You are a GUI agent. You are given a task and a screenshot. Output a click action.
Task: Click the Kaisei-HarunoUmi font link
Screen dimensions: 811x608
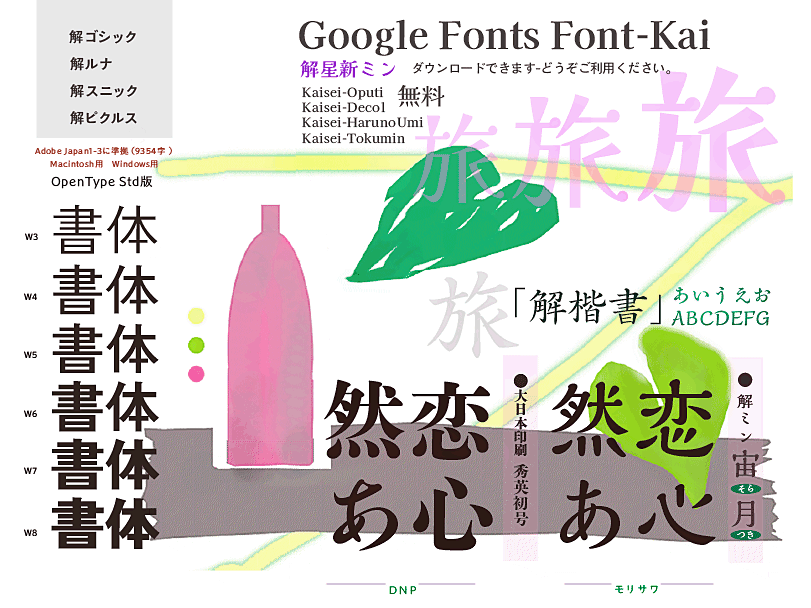pyautogui.click(x=362, y=122)
